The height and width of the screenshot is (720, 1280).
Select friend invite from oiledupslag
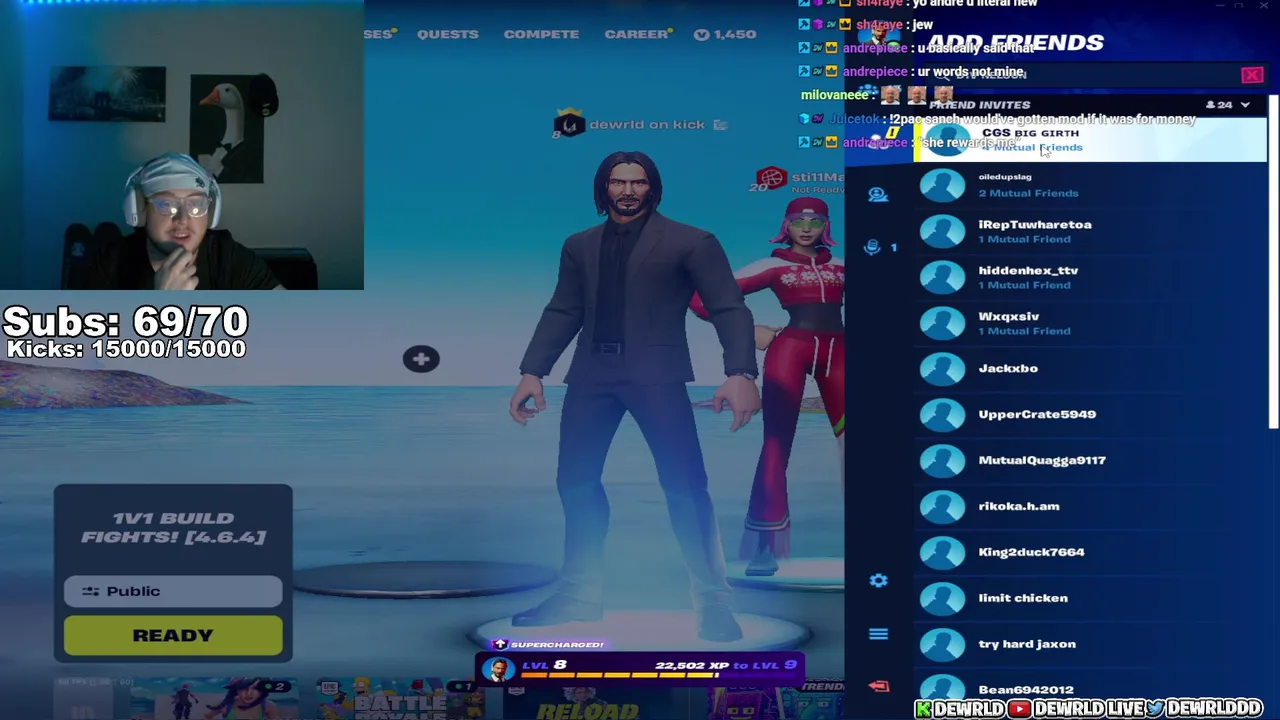pos(1090,185)
